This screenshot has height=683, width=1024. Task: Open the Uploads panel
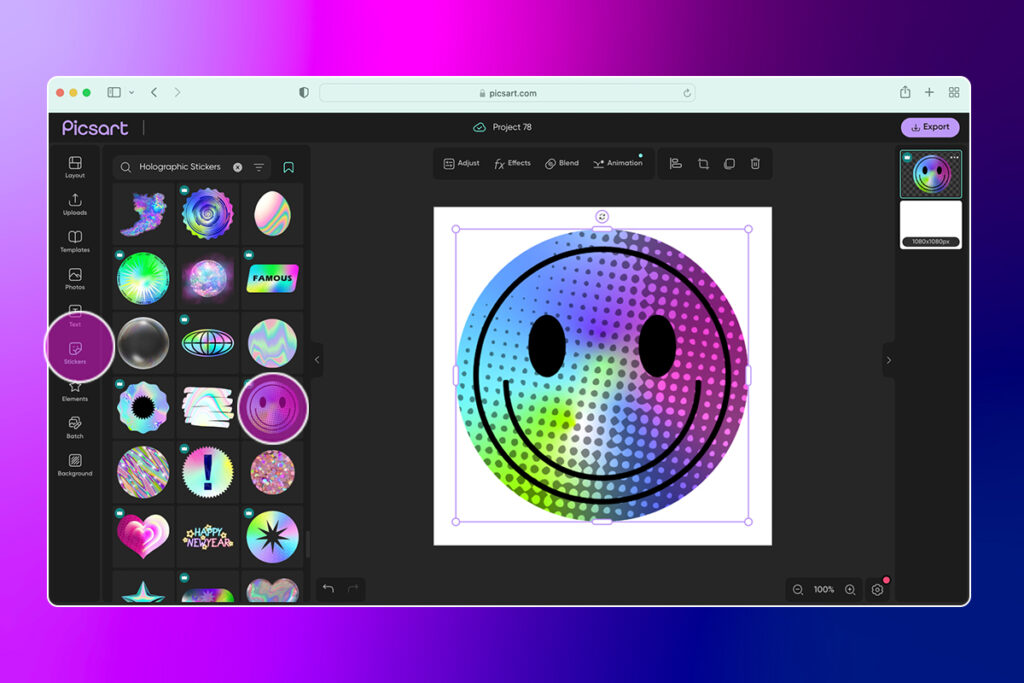(75, 206)
